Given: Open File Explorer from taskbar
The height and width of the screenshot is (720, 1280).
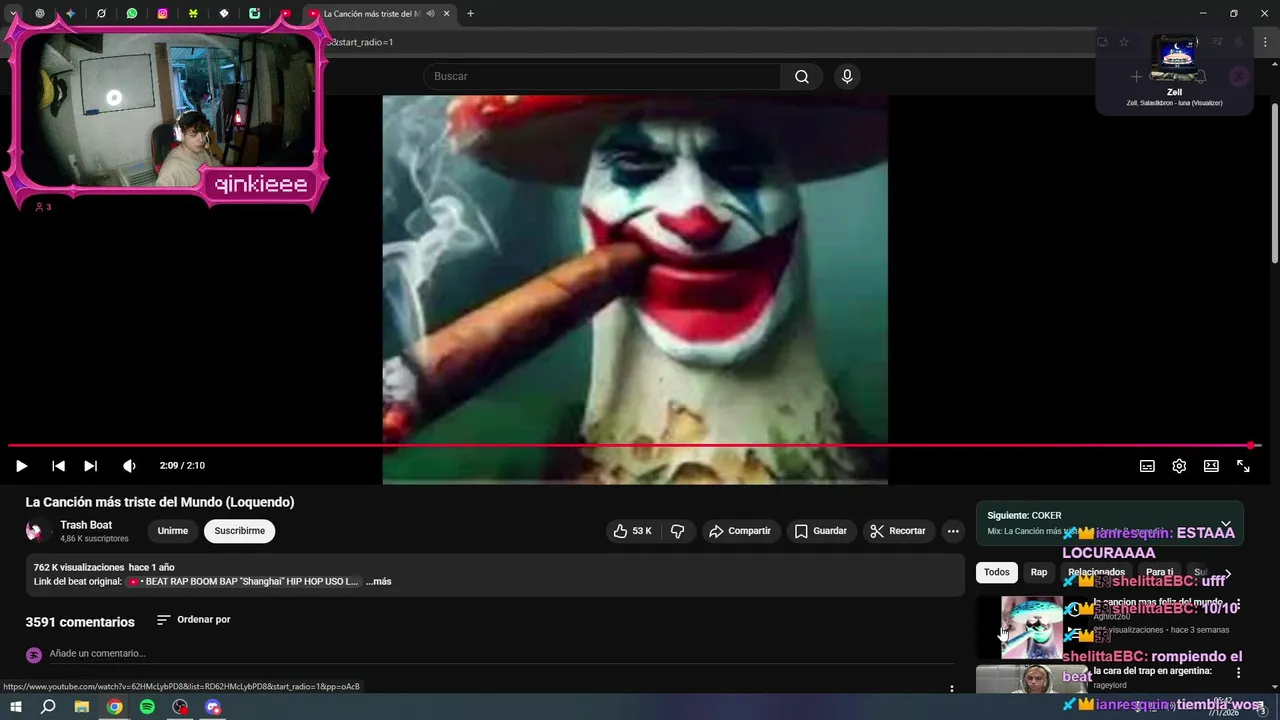Looking at the screenshot, I should (x=82, y=707).
